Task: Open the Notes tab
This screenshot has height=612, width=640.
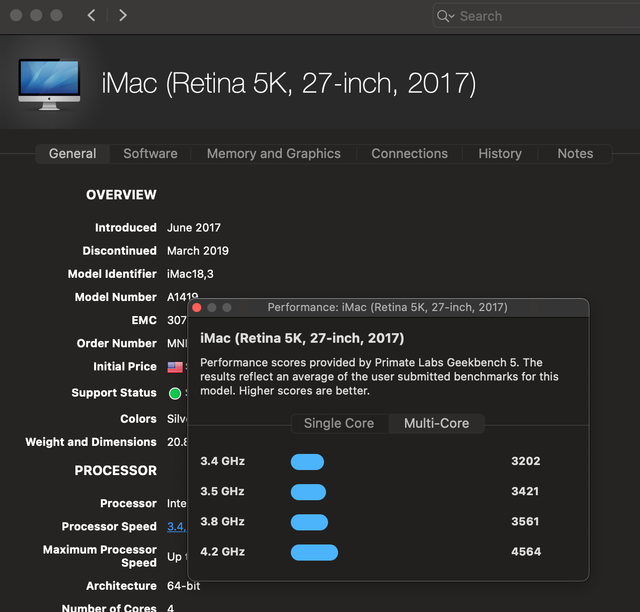Action: point(575,154)
